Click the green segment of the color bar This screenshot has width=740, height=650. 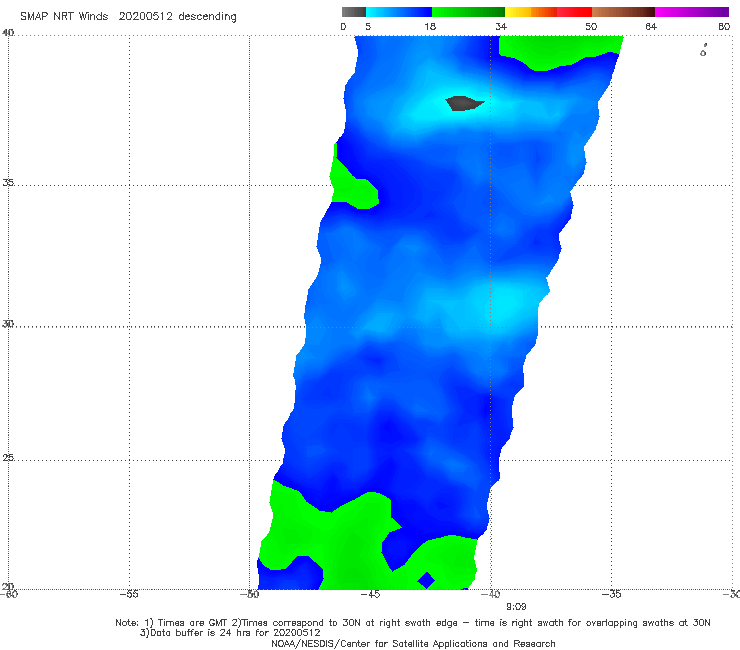click(468, 12)
